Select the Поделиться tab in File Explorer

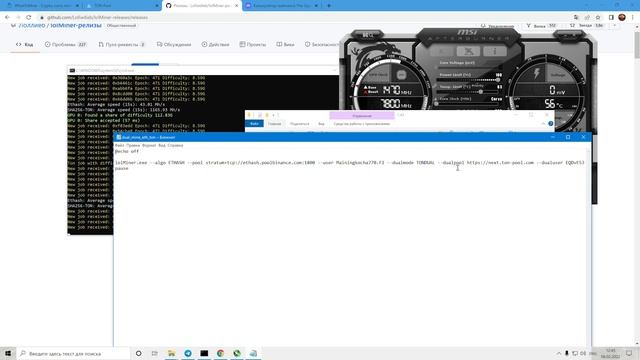point(300,124)
